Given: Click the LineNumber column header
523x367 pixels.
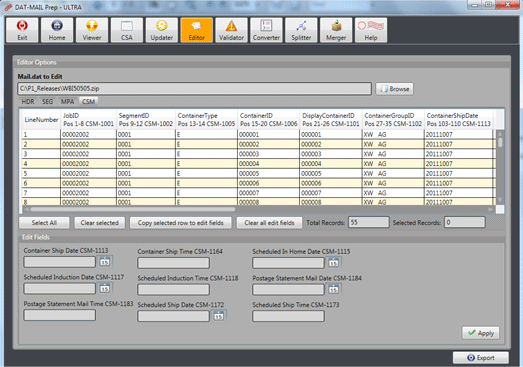Looking at the screenshot, I should 41,119.
